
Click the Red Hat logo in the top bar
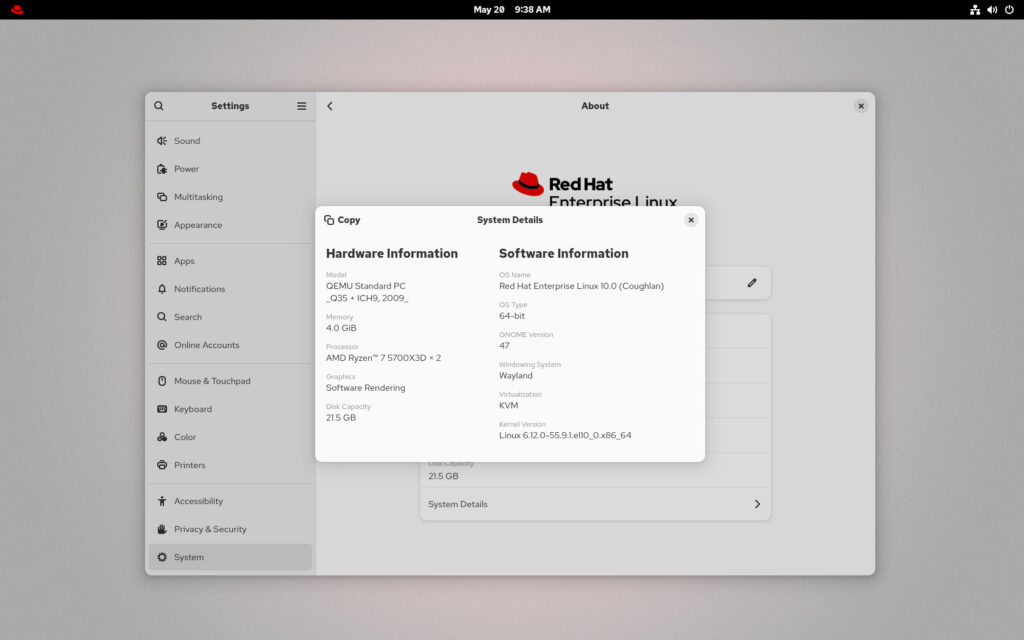(x=15, y=9)
